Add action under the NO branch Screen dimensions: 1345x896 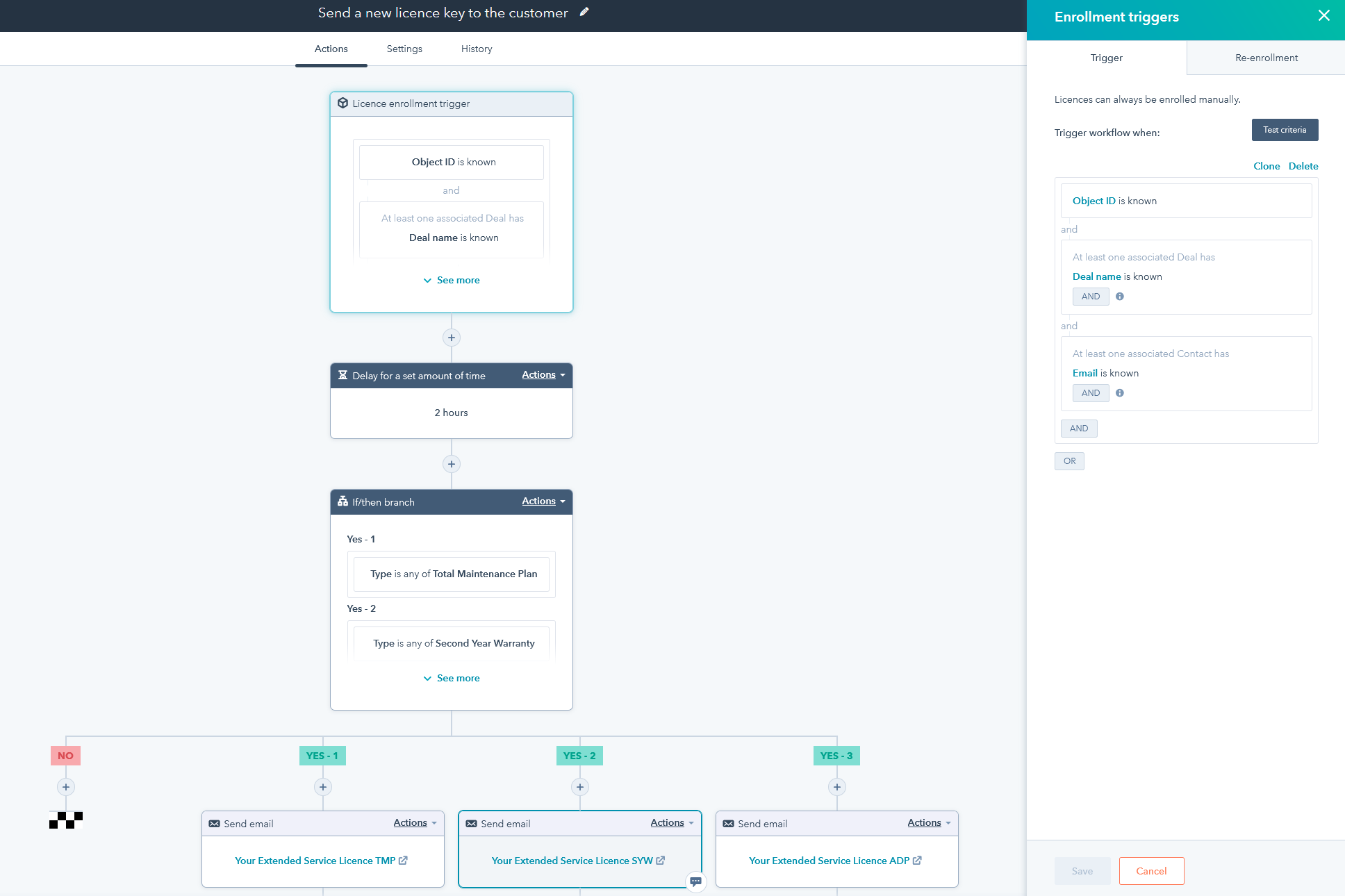[66, 787]
